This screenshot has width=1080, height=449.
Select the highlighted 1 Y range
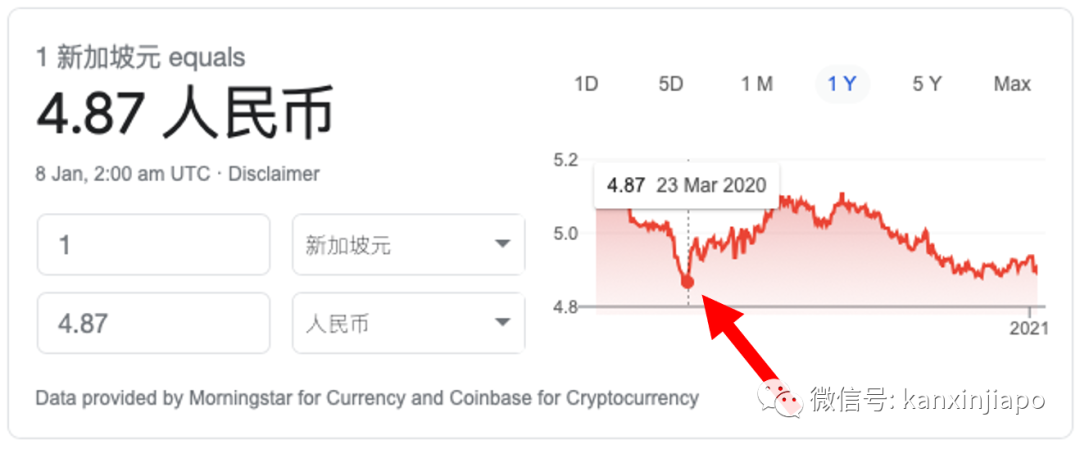pyautogui.click(x=842, y=84)
